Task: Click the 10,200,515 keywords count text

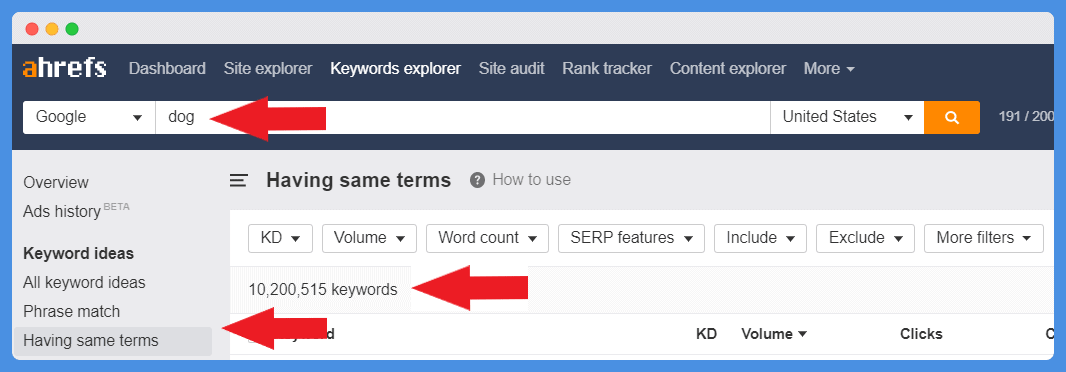Action: coord(323,290)
